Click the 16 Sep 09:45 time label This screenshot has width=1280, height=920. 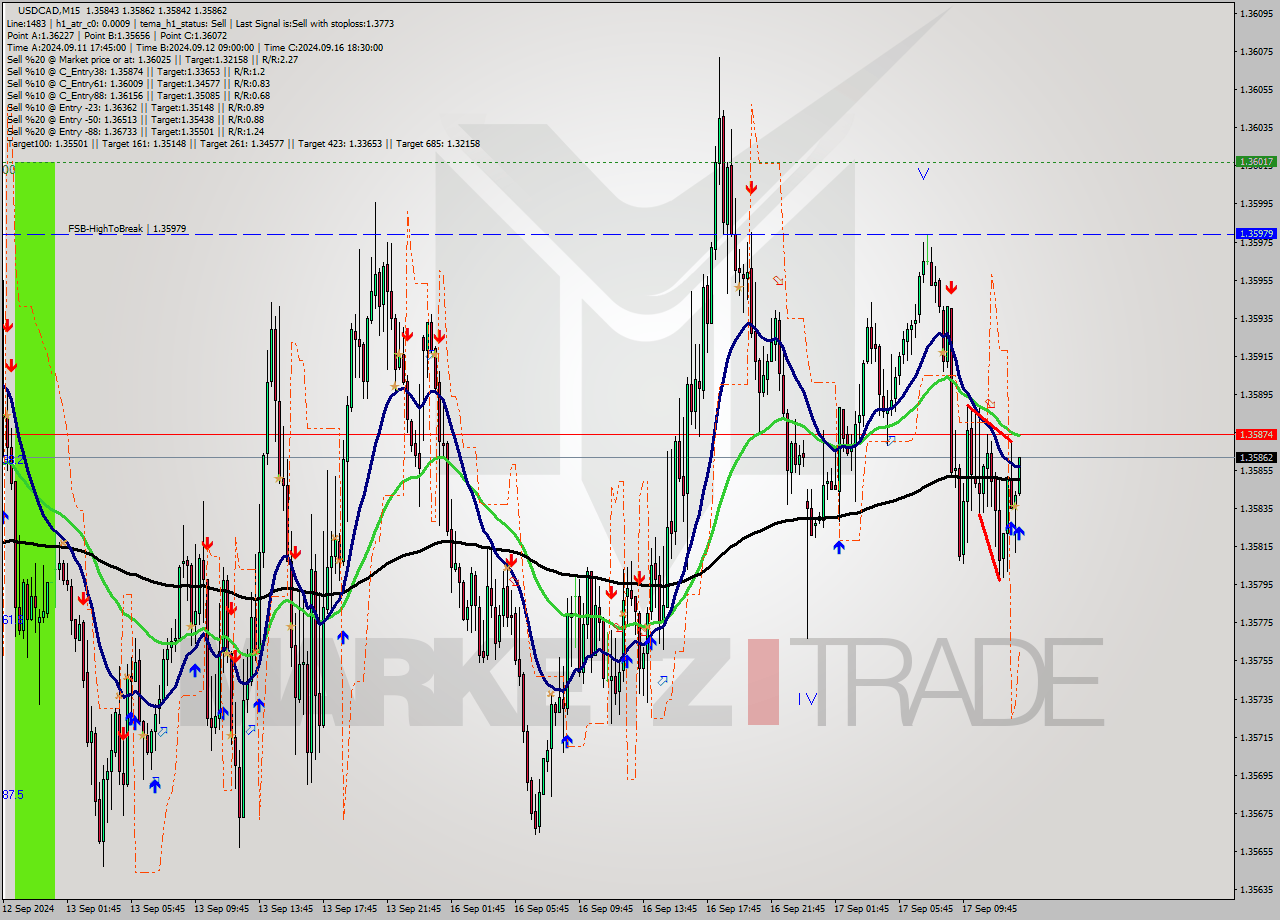coord(605,909)
